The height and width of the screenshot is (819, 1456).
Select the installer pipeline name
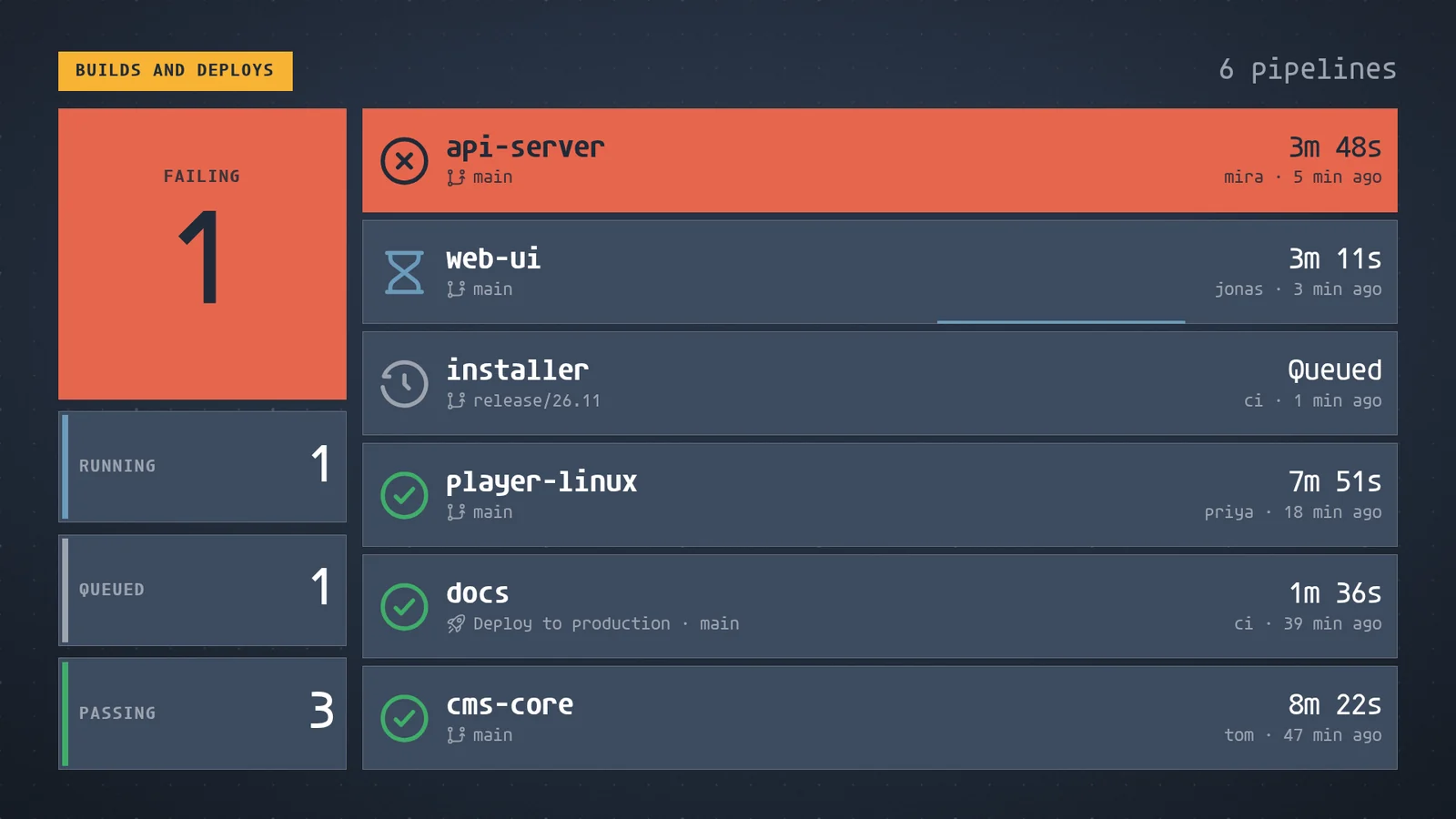[517, 370]
